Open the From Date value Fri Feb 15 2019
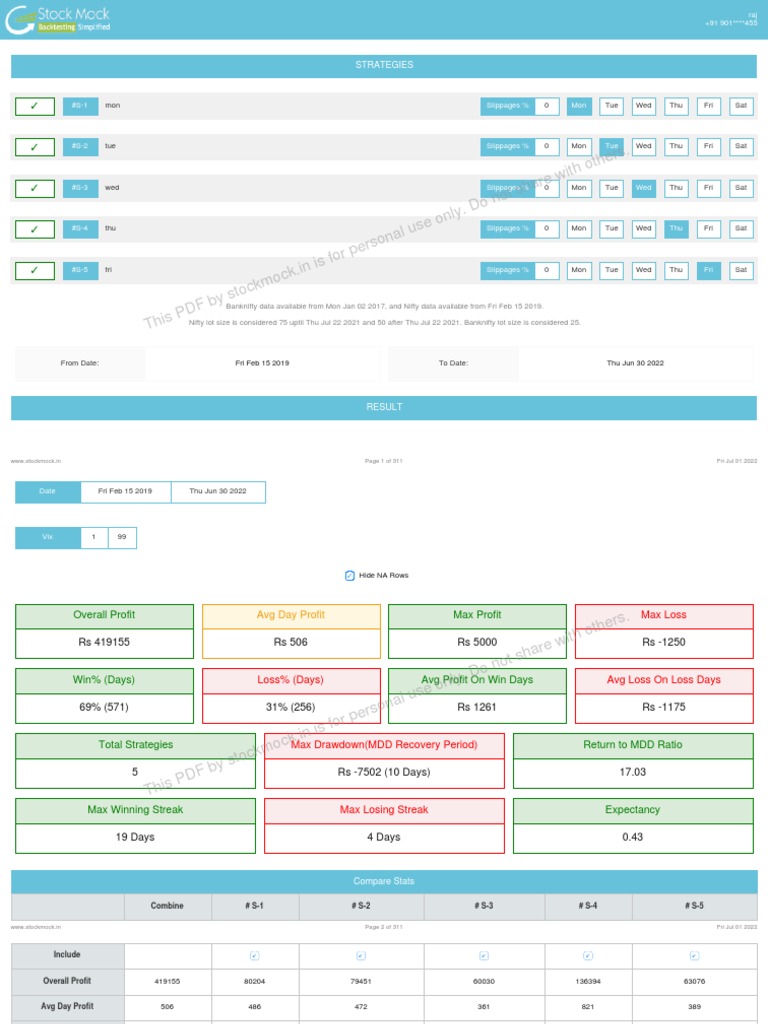The image size is (768, 1024). (263, 363)
